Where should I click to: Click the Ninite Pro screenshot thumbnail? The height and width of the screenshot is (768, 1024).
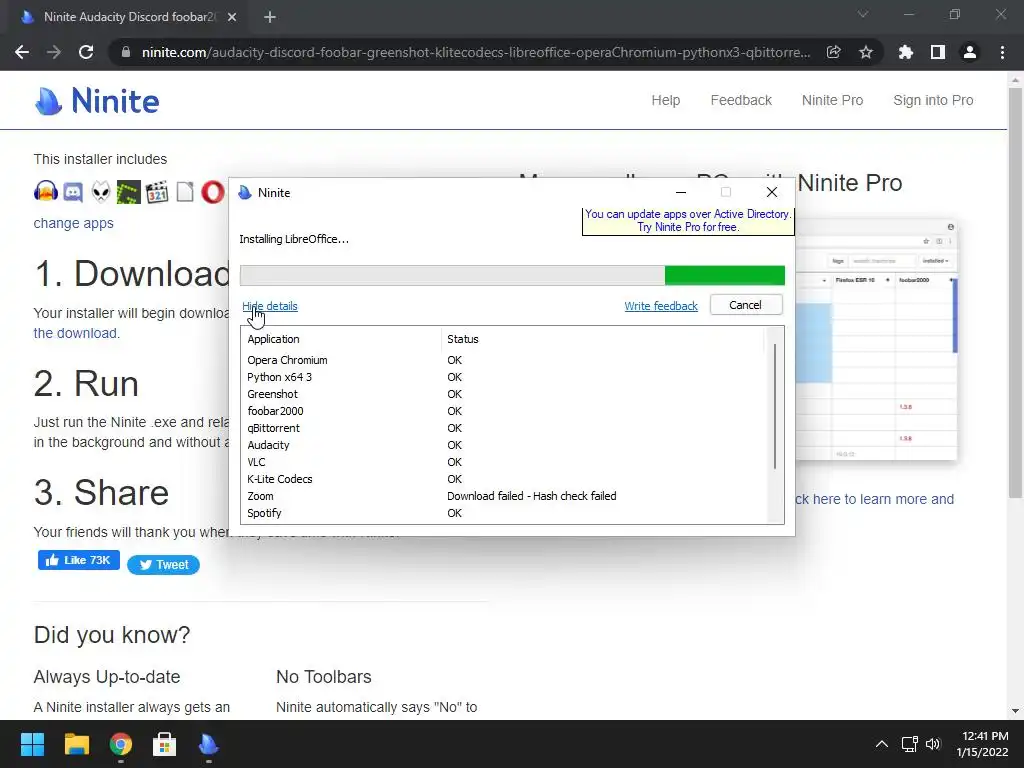pyautogui.click(x=876, y=340)
